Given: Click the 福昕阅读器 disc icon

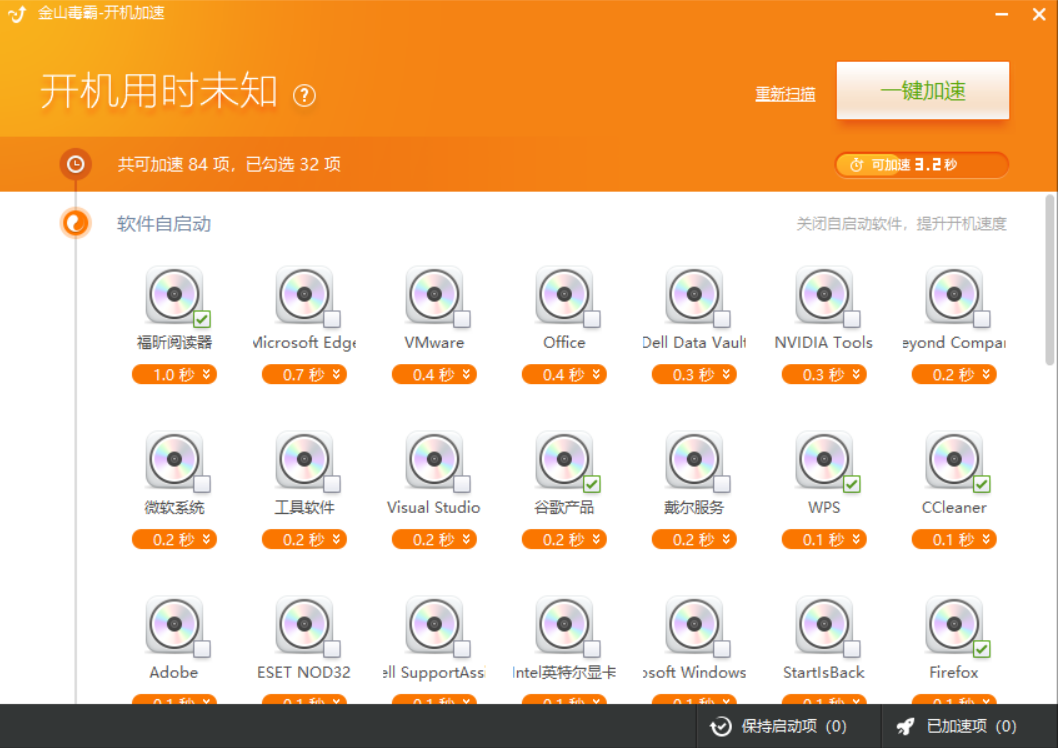Looking at the screenshot, I should pyautogui.click(x=174, y=295).
